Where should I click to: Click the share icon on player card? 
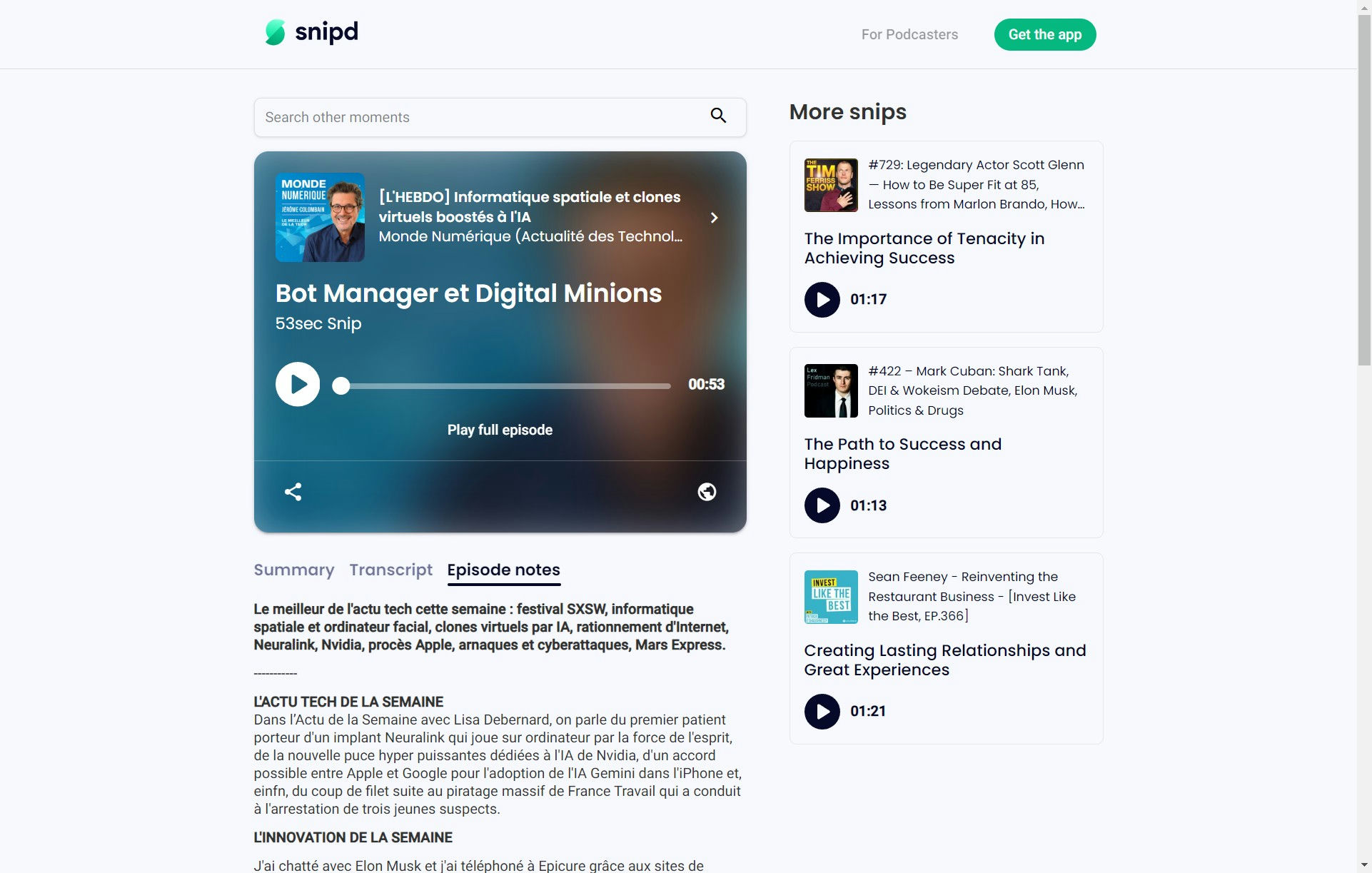tap(293, 492)
